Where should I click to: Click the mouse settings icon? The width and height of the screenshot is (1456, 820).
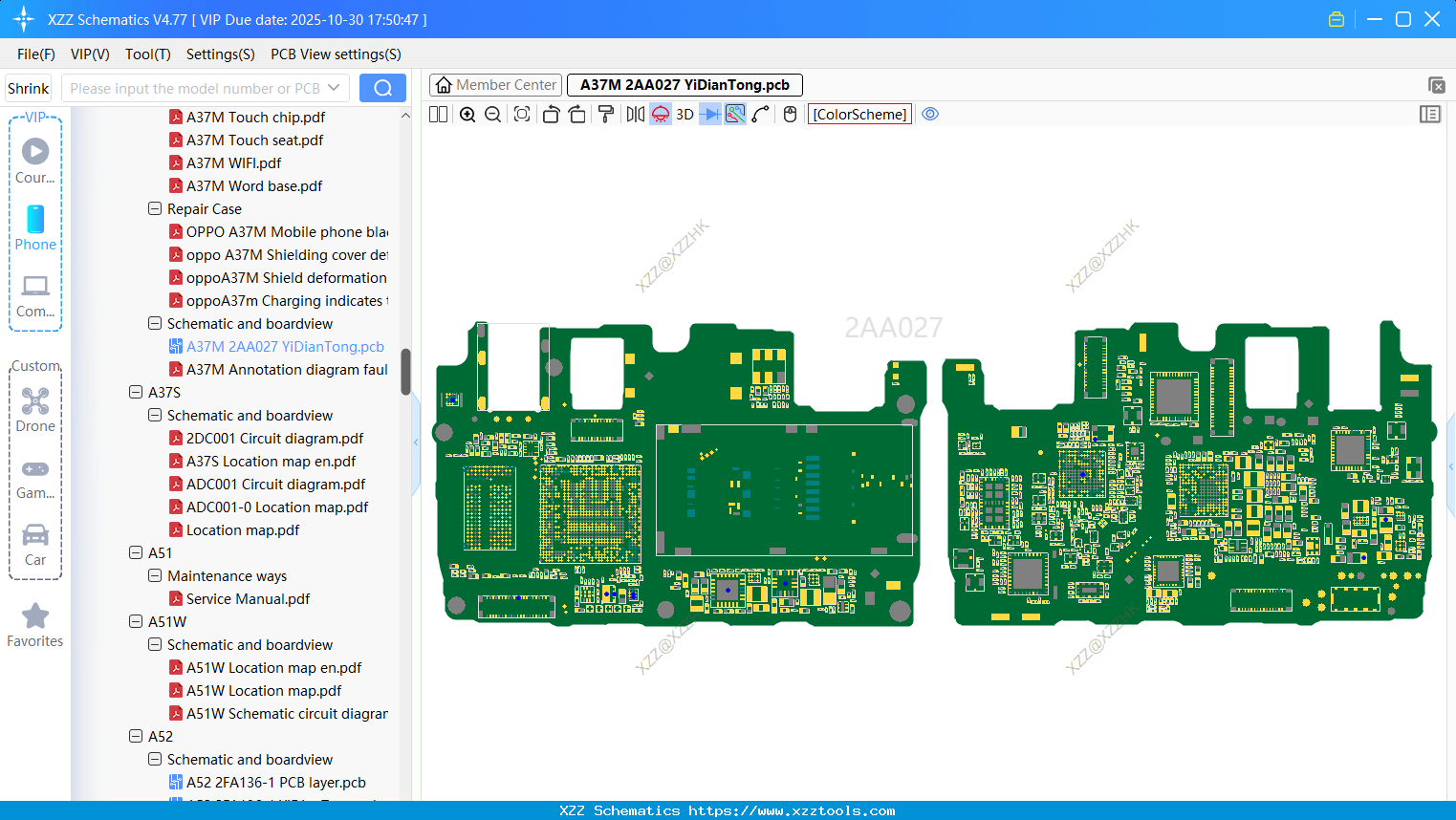(790, 115)
